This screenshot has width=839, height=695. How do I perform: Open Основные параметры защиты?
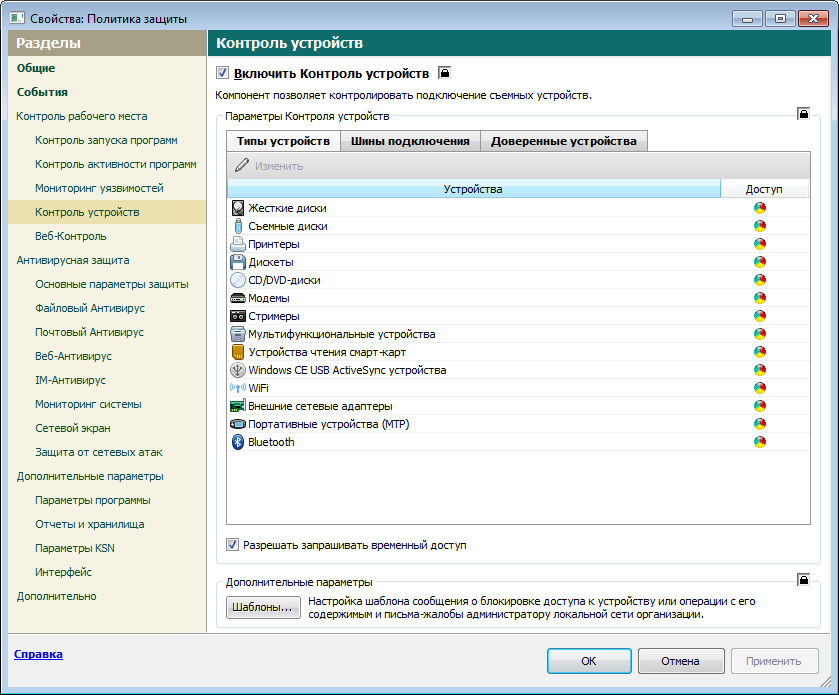112,284
